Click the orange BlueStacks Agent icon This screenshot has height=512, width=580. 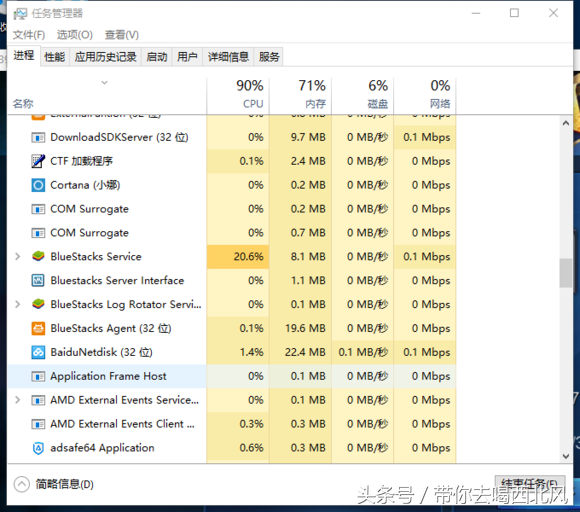coord(38,328)
